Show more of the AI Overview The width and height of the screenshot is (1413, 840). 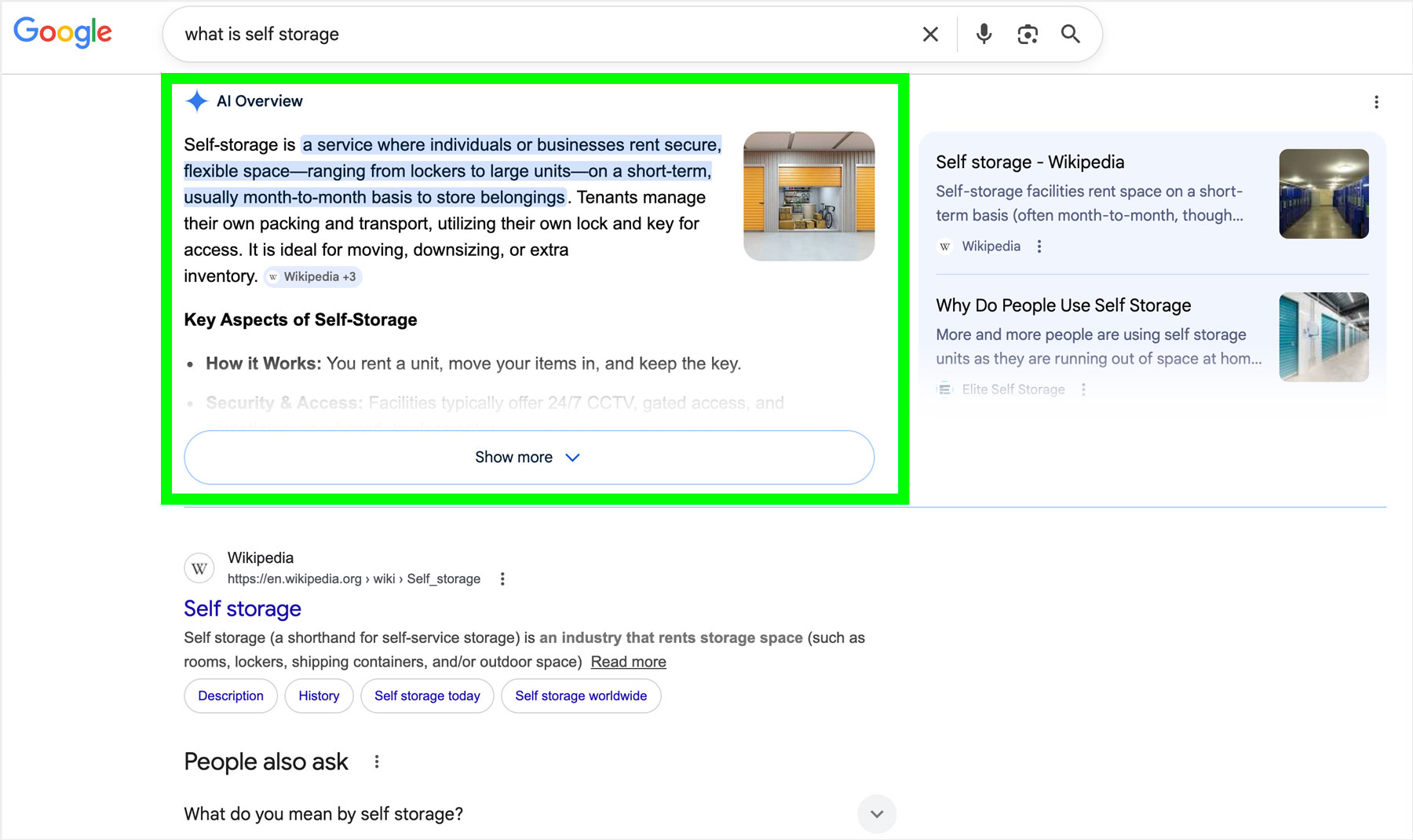point(528,457)
